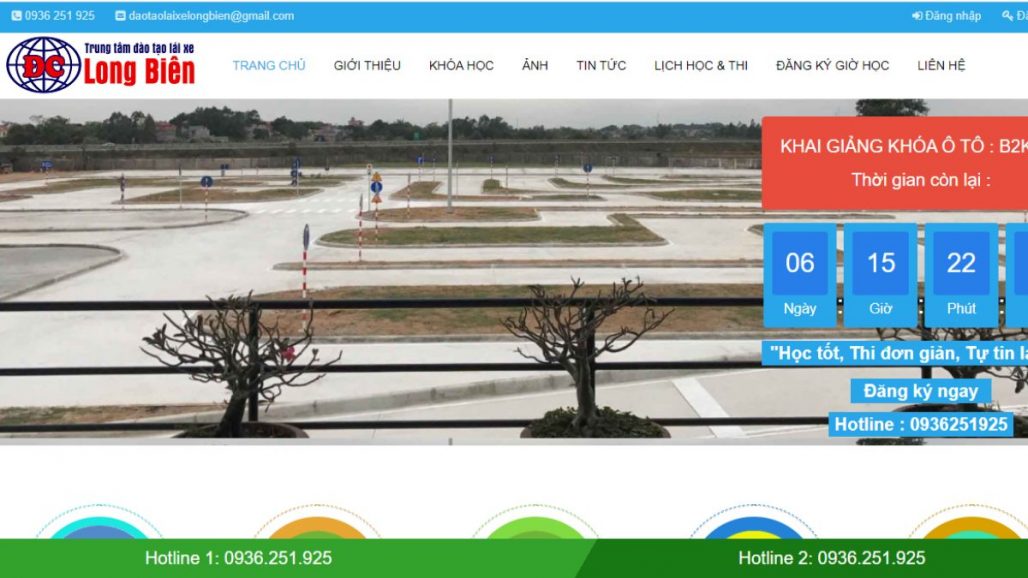Viewport: 1028px width, 578px height.
Task: Open the GIỚI THIỆU menu item
Action: 367,66
